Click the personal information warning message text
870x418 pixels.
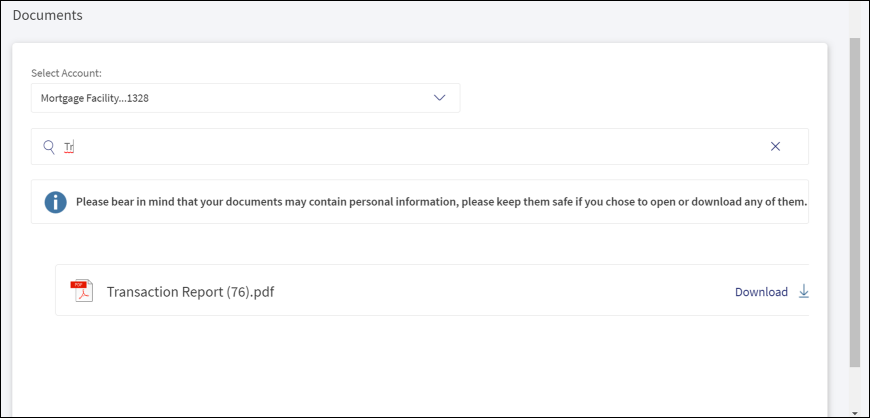pyautogui.click(x=442, y=202)
